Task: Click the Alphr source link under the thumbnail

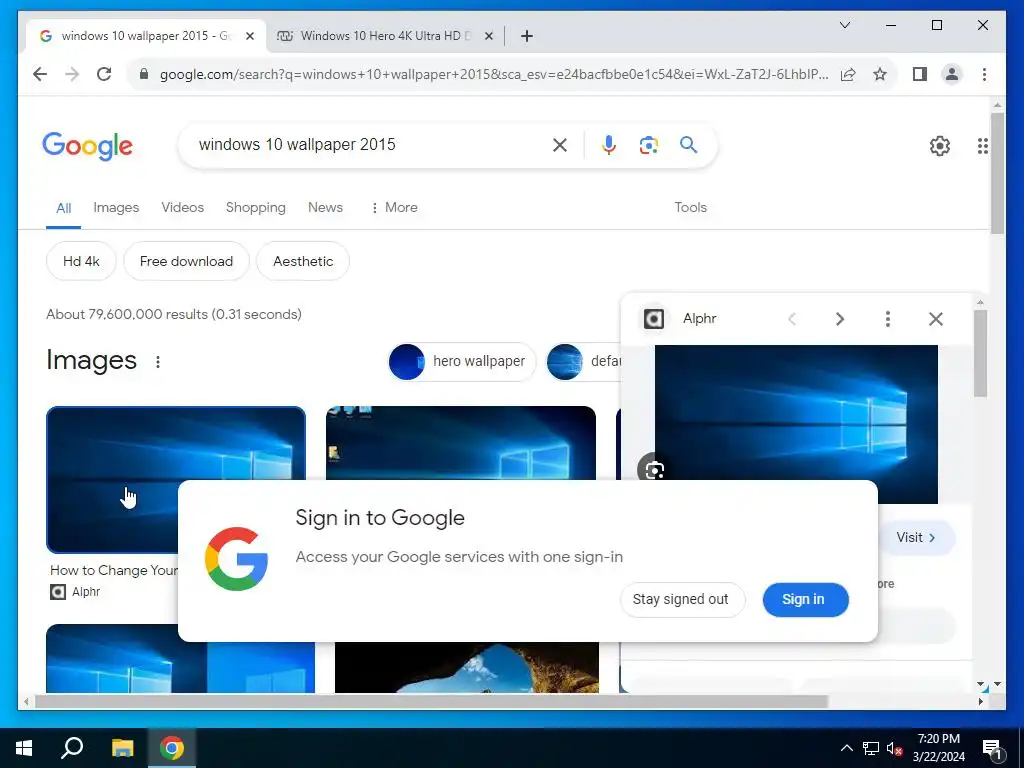Action: (76, 592)
